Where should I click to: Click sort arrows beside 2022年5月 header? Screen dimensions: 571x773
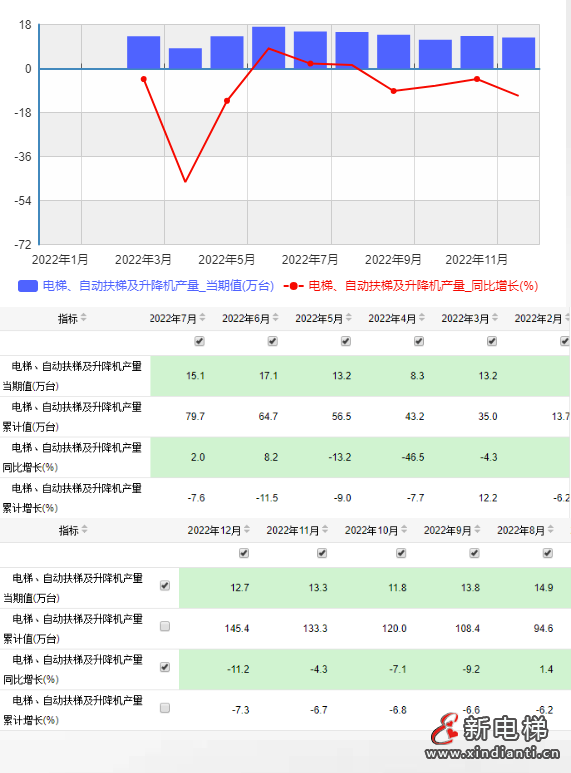[x=349, y=318]
